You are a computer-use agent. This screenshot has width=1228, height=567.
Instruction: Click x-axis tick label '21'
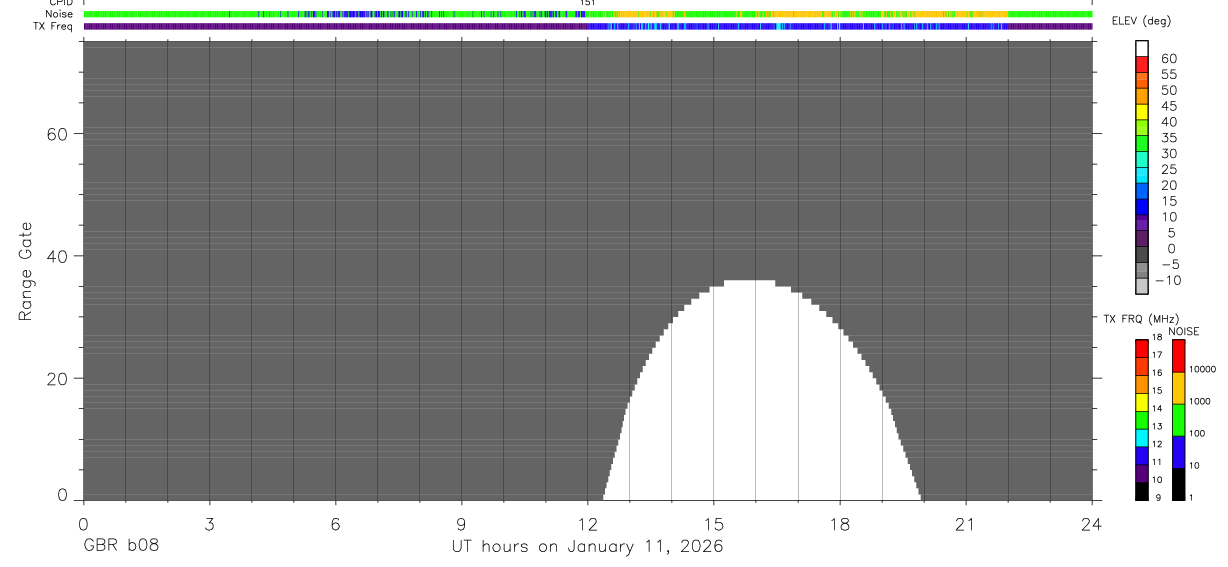(966, 524)
